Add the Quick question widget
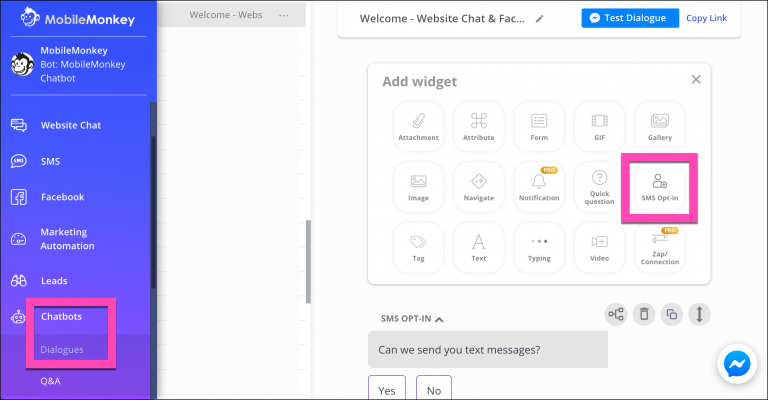This screenshot has width=768, height=400. [600, 187]
